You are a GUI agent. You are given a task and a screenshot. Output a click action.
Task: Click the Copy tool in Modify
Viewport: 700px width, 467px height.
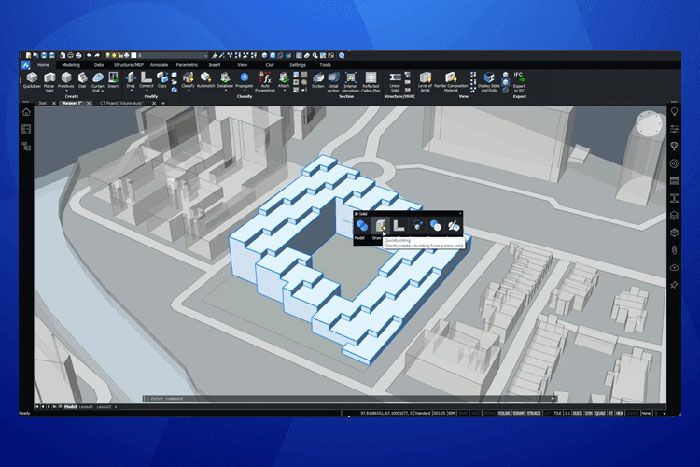pos(162,80)
